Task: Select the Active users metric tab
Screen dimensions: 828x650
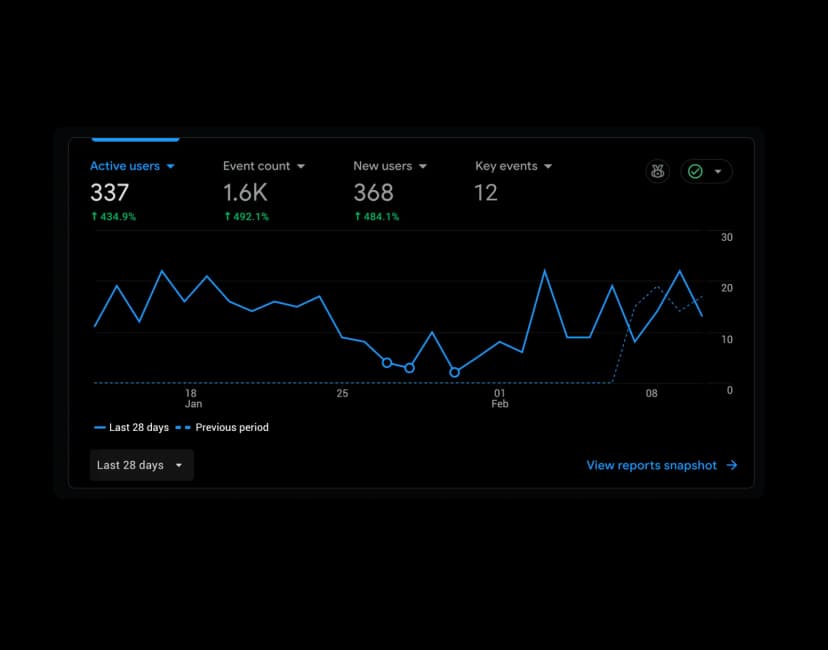Action: (x=132, y=190)
